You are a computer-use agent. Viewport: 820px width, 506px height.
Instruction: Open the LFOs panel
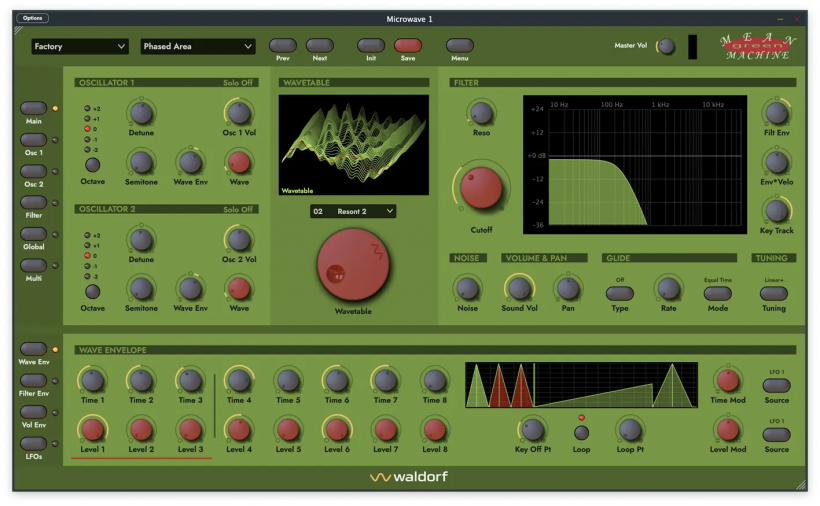(x=33, y=443)
